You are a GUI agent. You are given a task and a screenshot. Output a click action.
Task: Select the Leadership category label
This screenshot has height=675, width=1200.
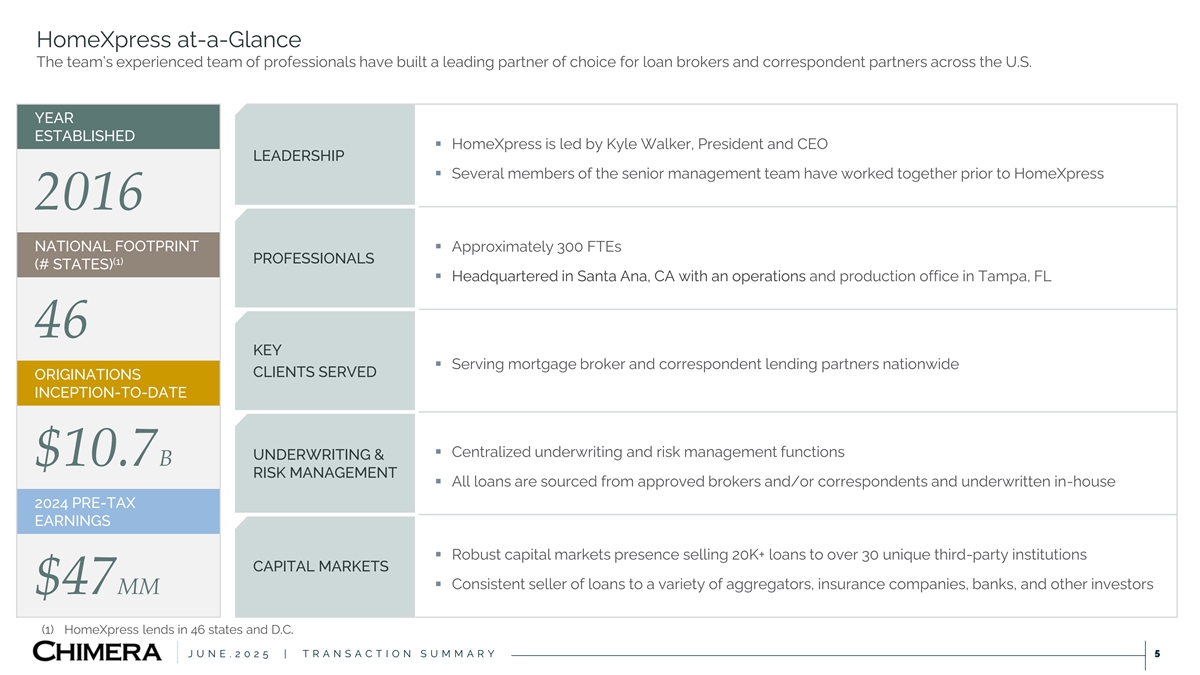pyautogui.click(x=298, y=156)
